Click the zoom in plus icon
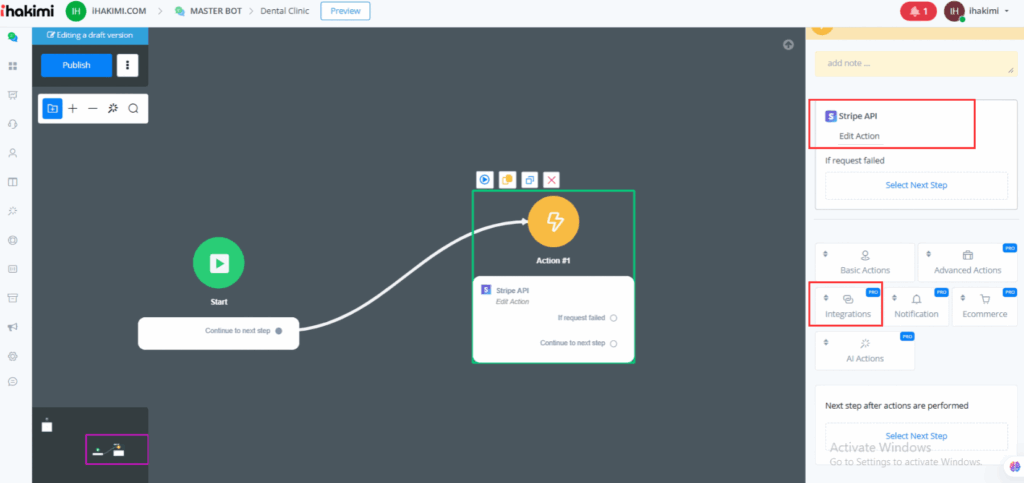 pos(72,108)
